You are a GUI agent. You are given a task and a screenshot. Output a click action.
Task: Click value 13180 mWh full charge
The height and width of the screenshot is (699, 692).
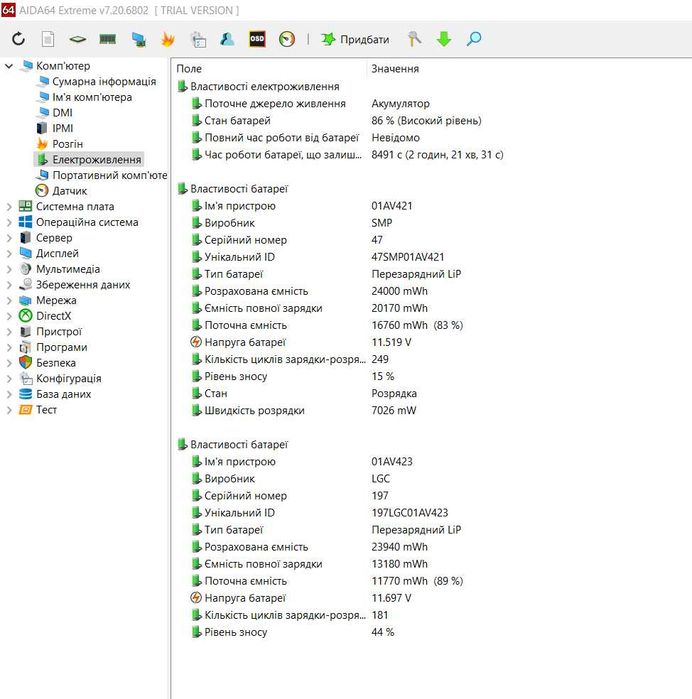click(x=400, y=564)
